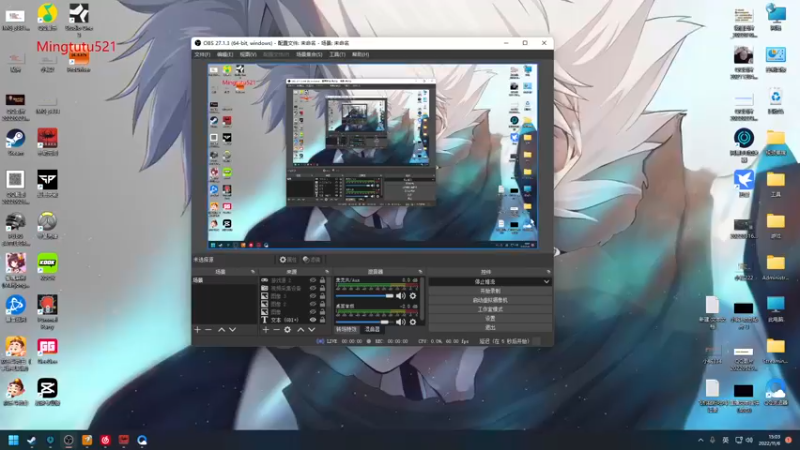
Task: Click the OBS preview canvas
Action: (372, 156)
